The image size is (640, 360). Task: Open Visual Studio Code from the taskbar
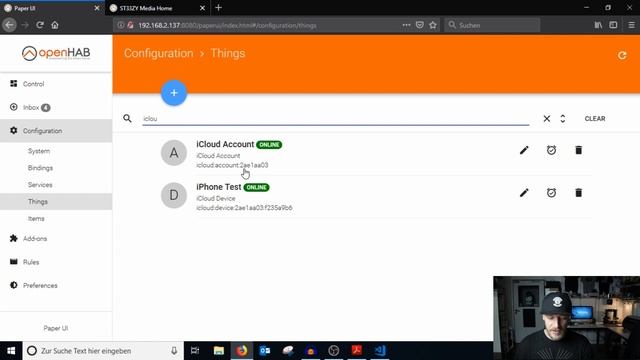click(x=380, y=351)
